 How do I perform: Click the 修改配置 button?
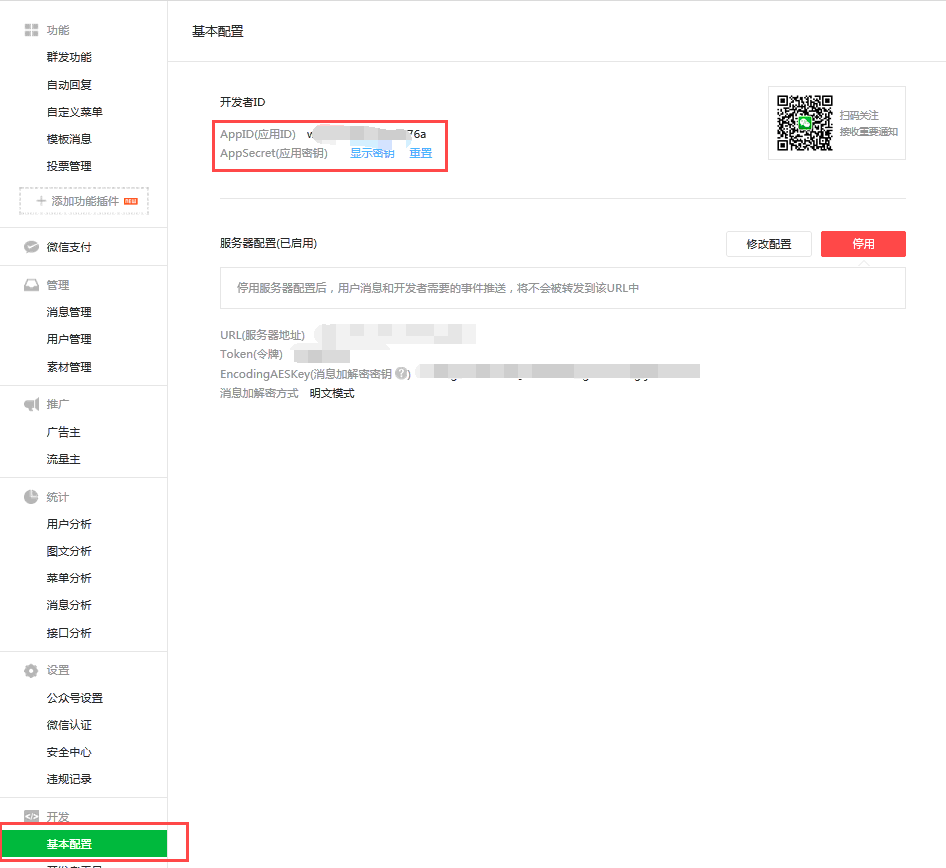click(x=769, y=244)
